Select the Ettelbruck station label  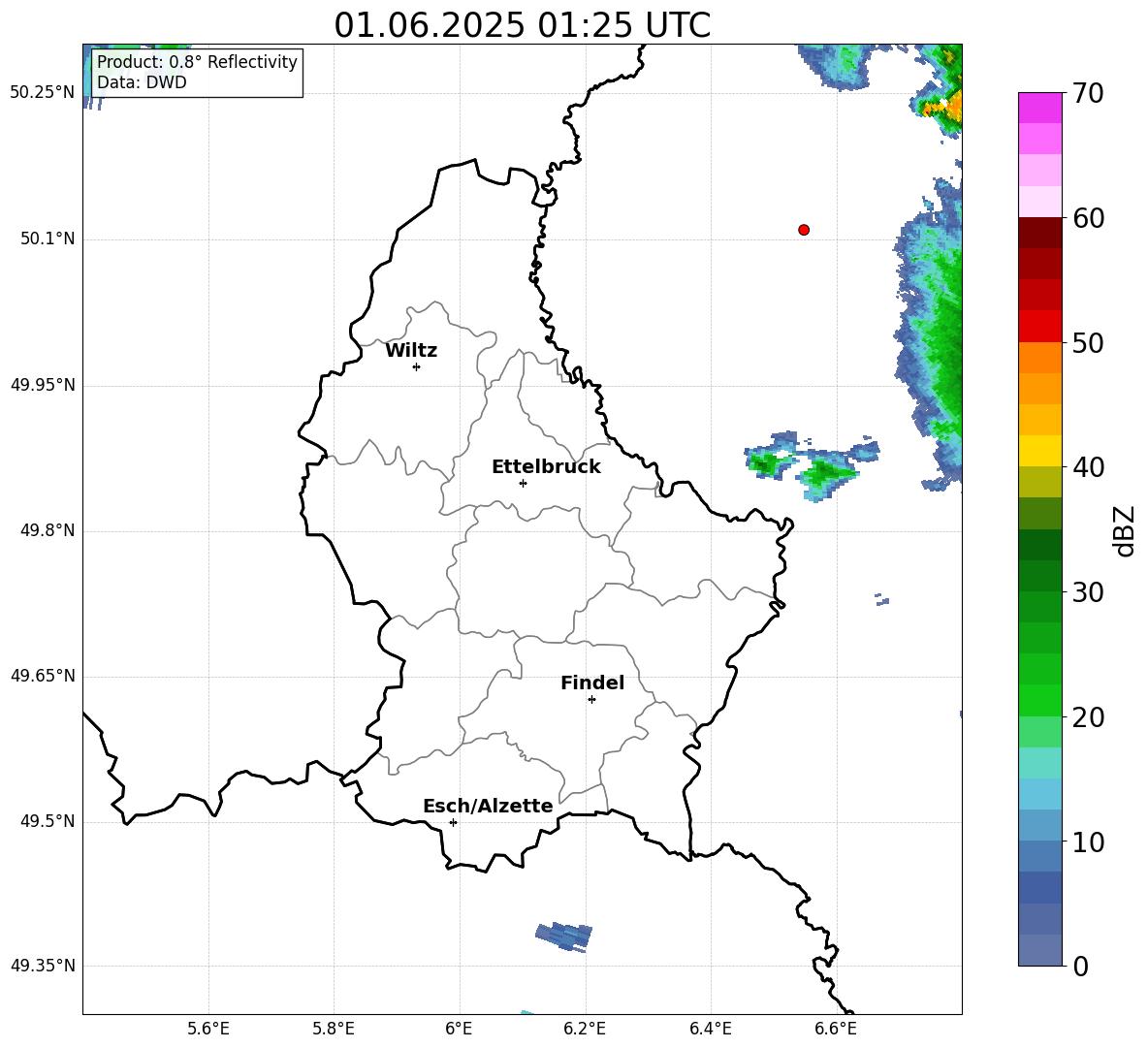click(546, 467)
